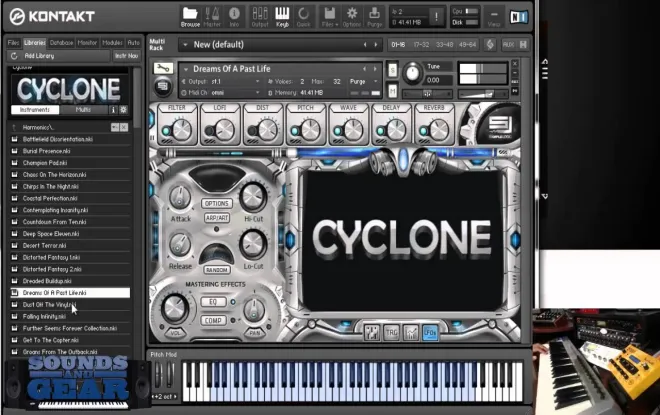Click the Purge toolbar icon
The height and width of the screenshot is (415, 660).
pos(374,17)
